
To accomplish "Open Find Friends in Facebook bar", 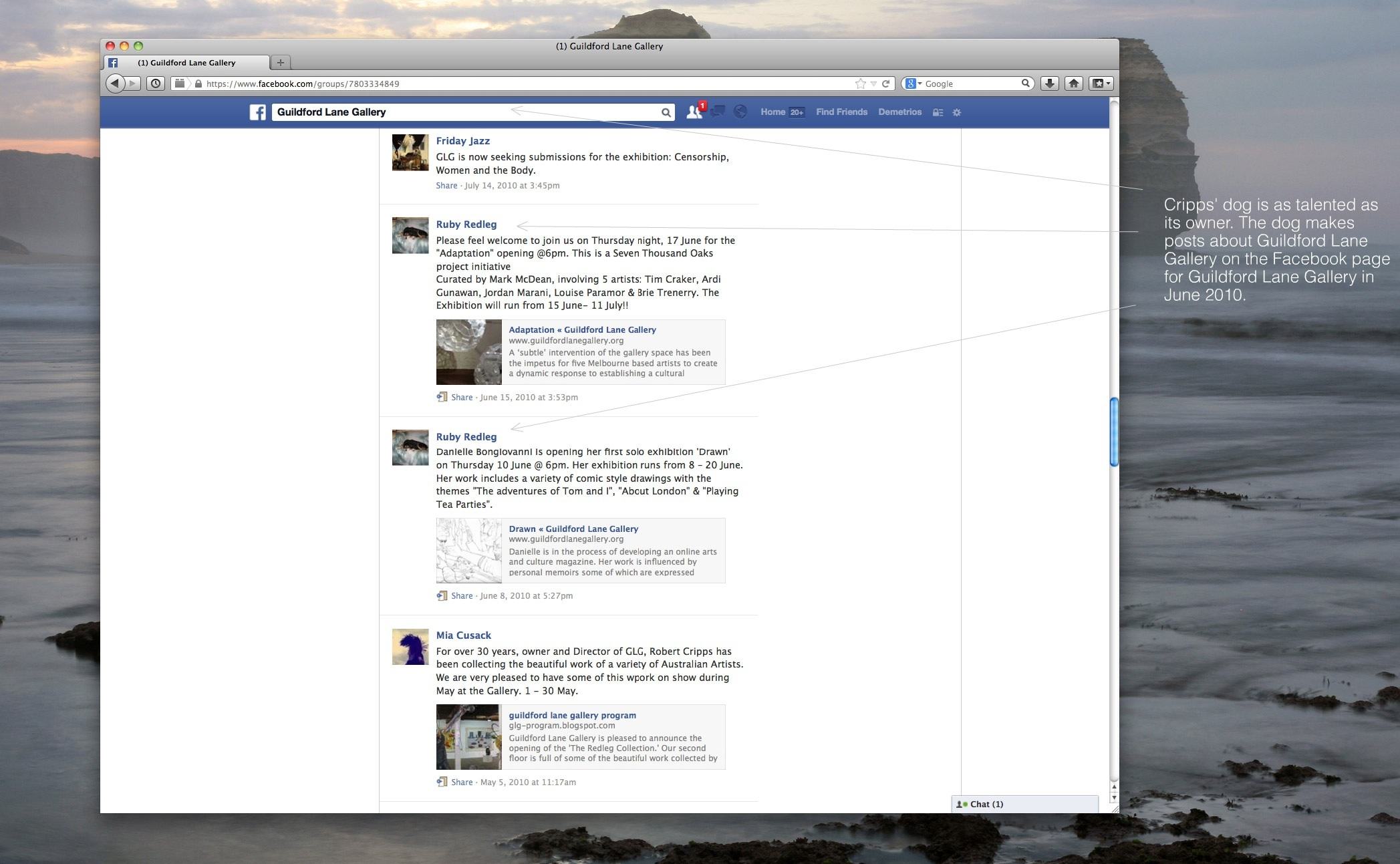I will [841, 112].
